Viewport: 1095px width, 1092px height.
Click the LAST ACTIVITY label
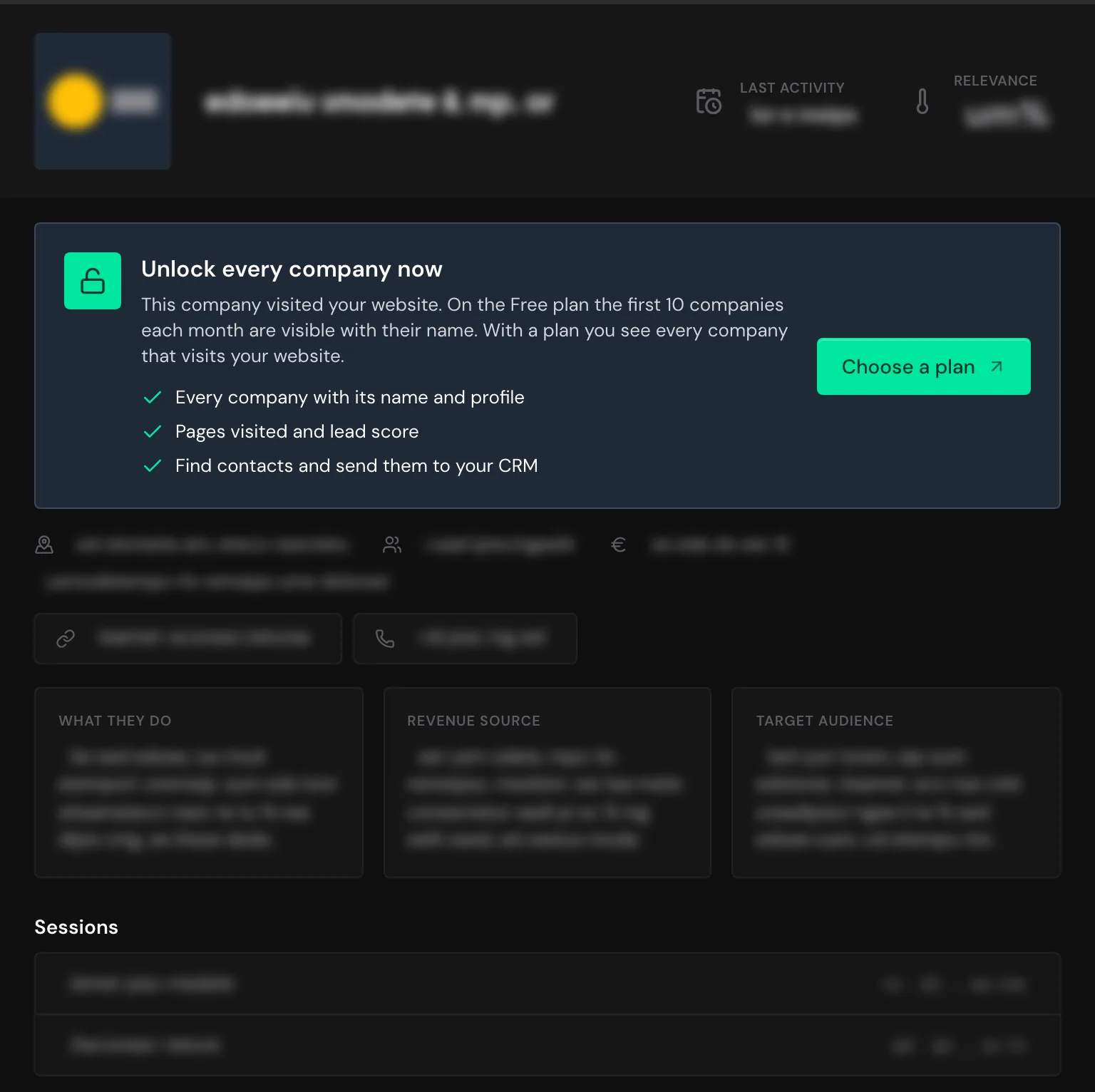pyautogui.click(x=792, y=88)
